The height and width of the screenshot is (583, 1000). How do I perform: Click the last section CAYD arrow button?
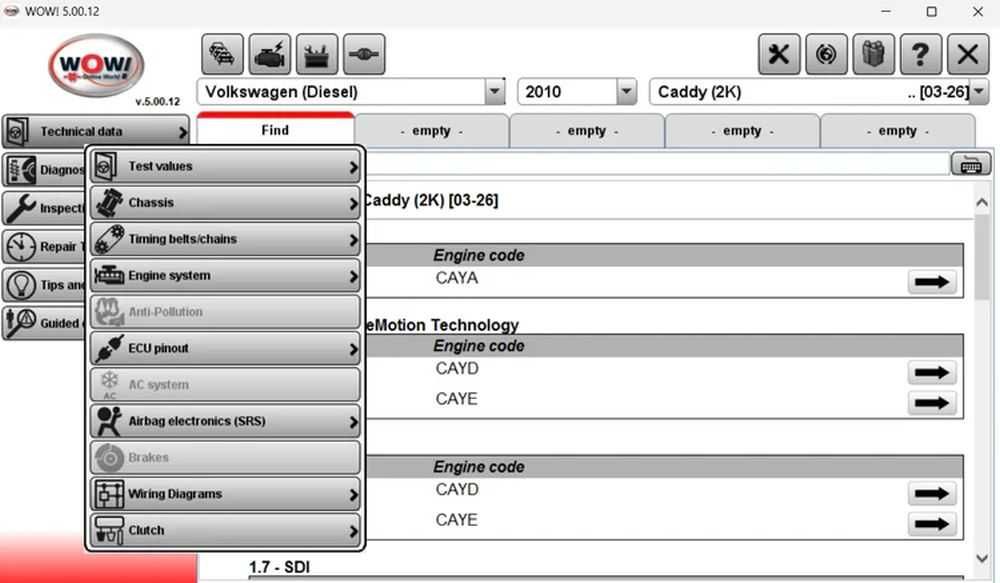point(932,493)
